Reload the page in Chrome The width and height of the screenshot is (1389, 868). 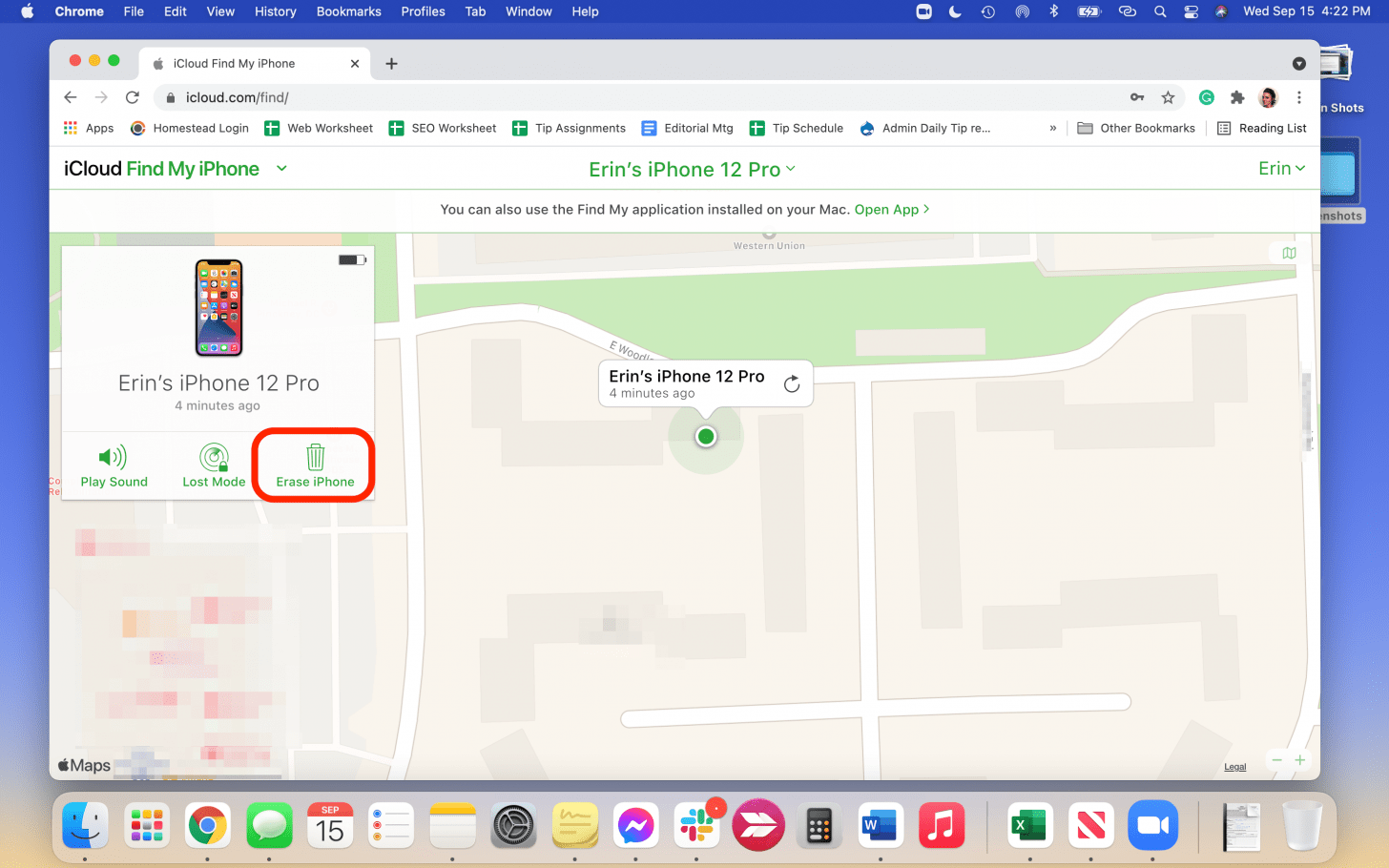click(x=133, y=97)
